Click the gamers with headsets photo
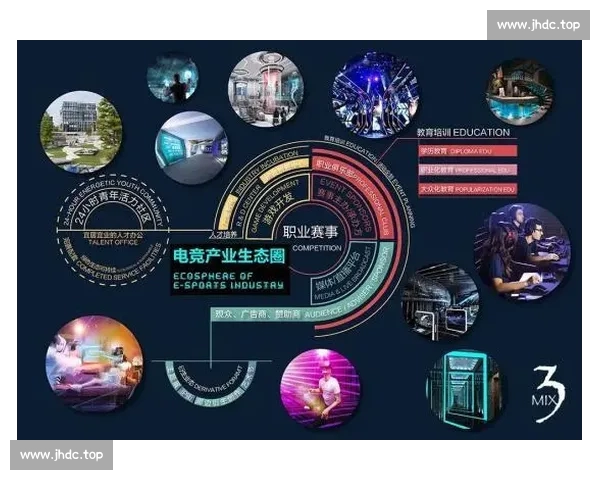Image resolution: width=600 pixels, height=480 pixels. point(523,251)
